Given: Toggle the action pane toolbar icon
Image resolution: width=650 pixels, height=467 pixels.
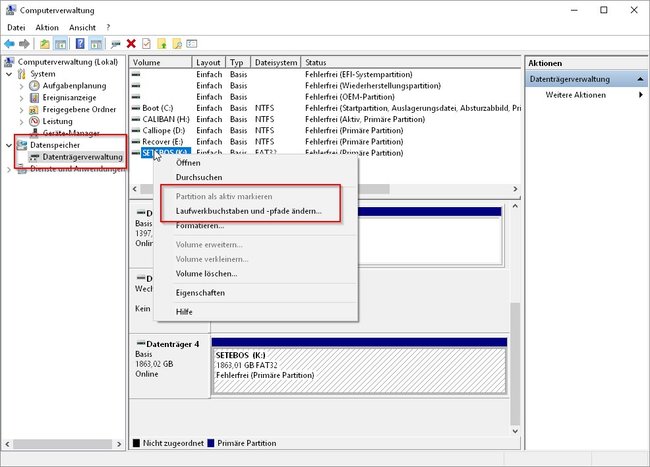Looking at the screenshot, I should 96,44.
